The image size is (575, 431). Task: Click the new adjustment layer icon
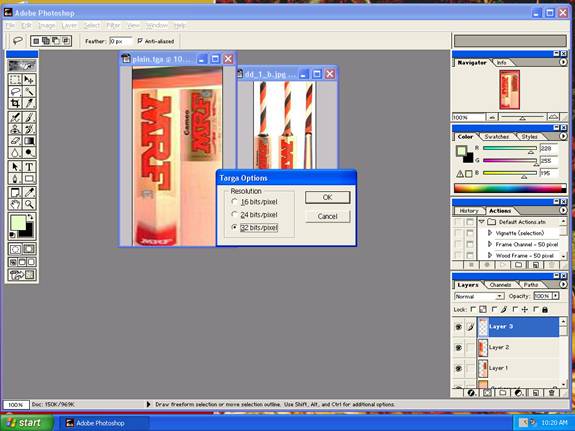(x=519, y=393)
